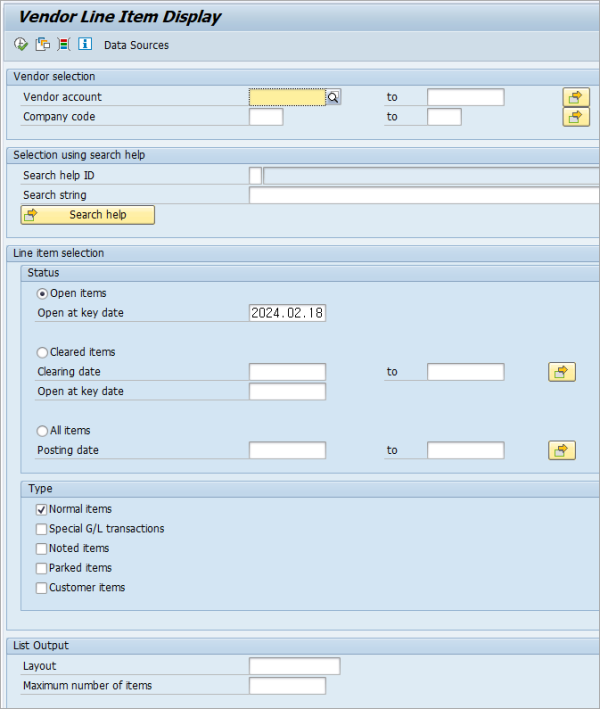Click key date field showing 2024.02.18
This screenshot has height=709, width=600.
tap(287, 313)
